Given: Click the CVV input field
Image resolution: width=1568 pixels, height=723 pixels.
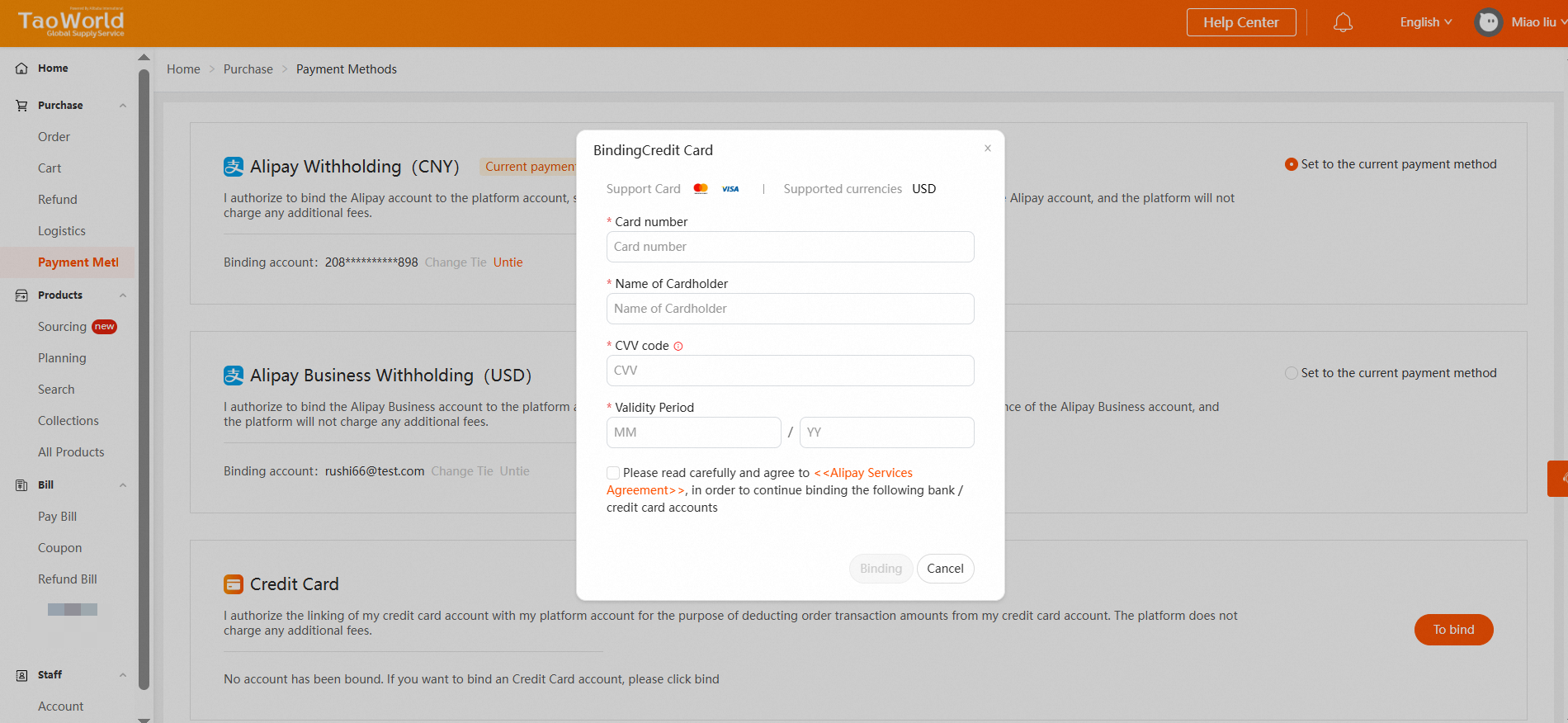Looking at the screenshot, I should point(791,371).
